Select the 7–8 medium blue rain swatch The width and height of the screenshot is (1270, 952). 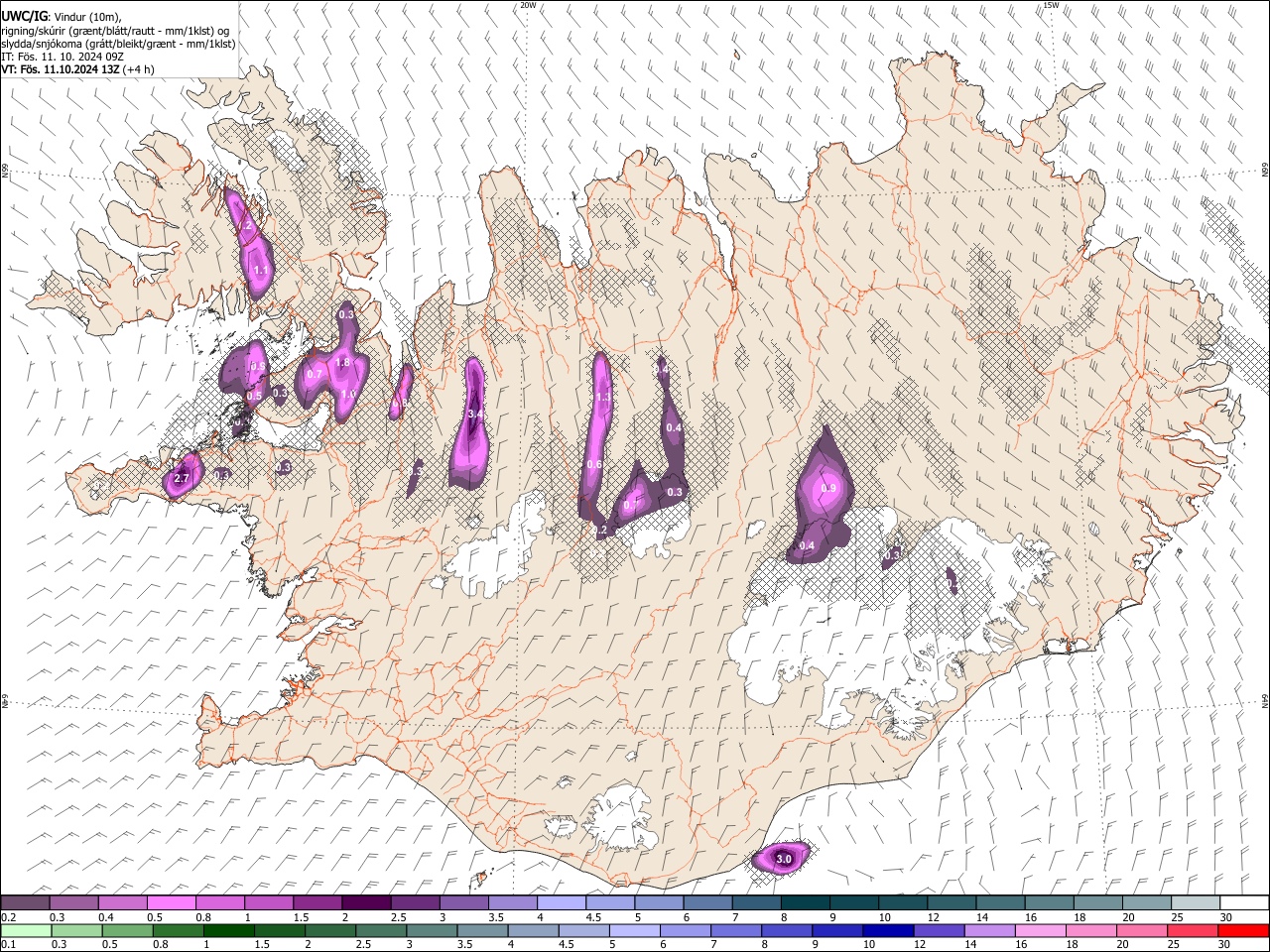(x=736, y=930)
